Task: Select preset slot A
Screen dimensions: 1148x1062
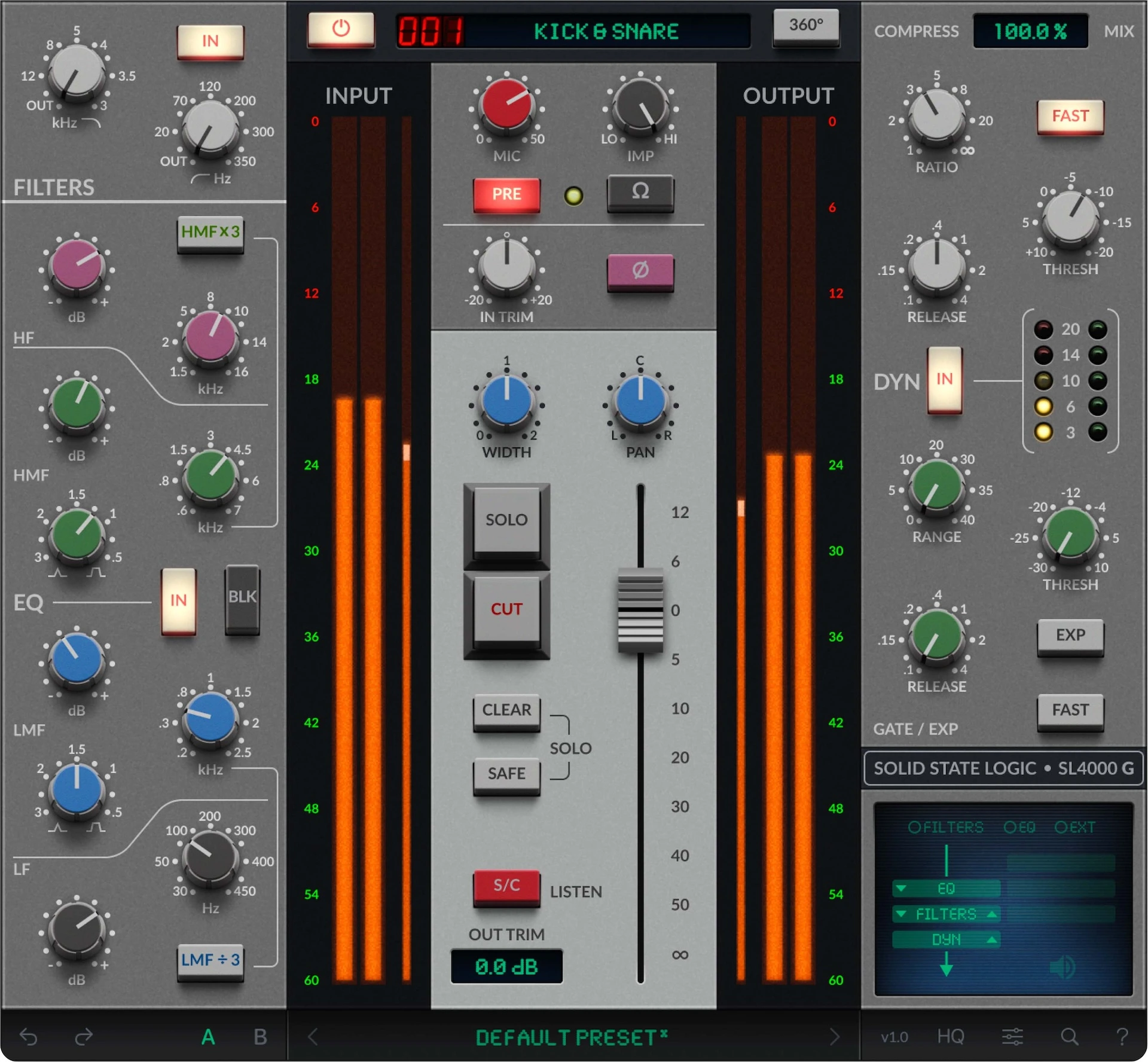Action: coord(208,1036)
